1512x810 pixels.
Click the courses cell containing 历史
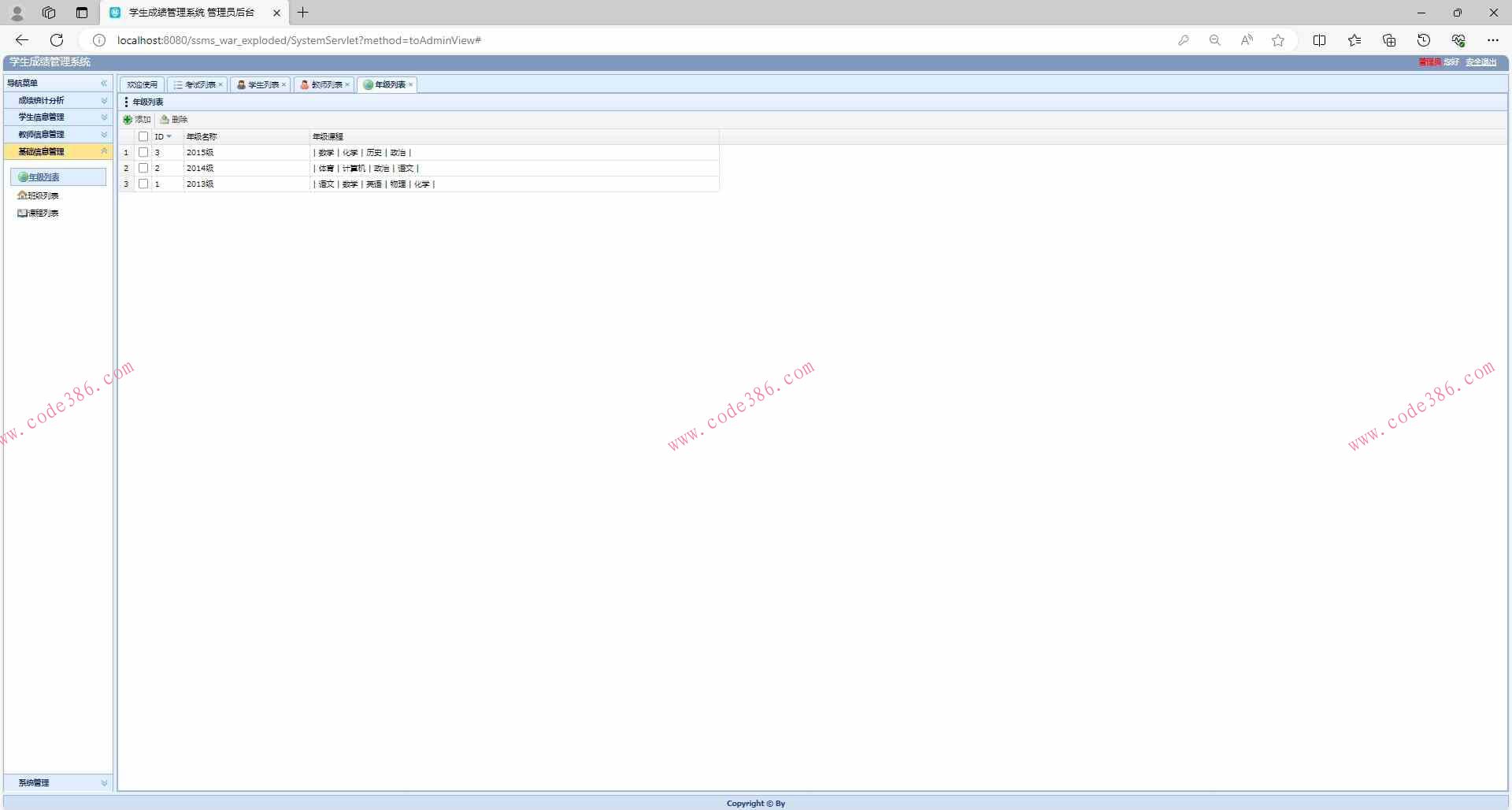[514, 153]
